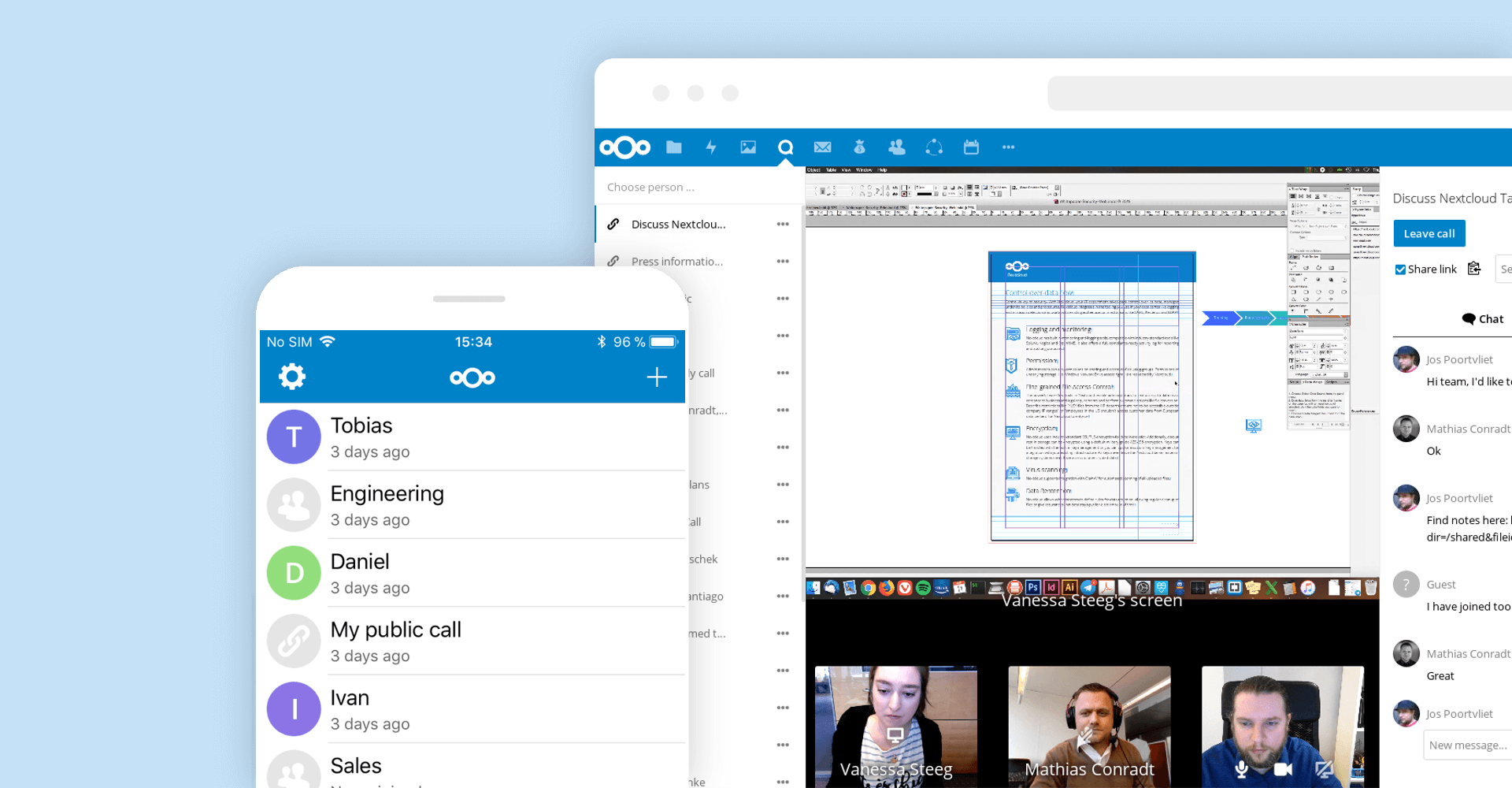Open options menu for row ending 'antiago'

click(783, 597)
